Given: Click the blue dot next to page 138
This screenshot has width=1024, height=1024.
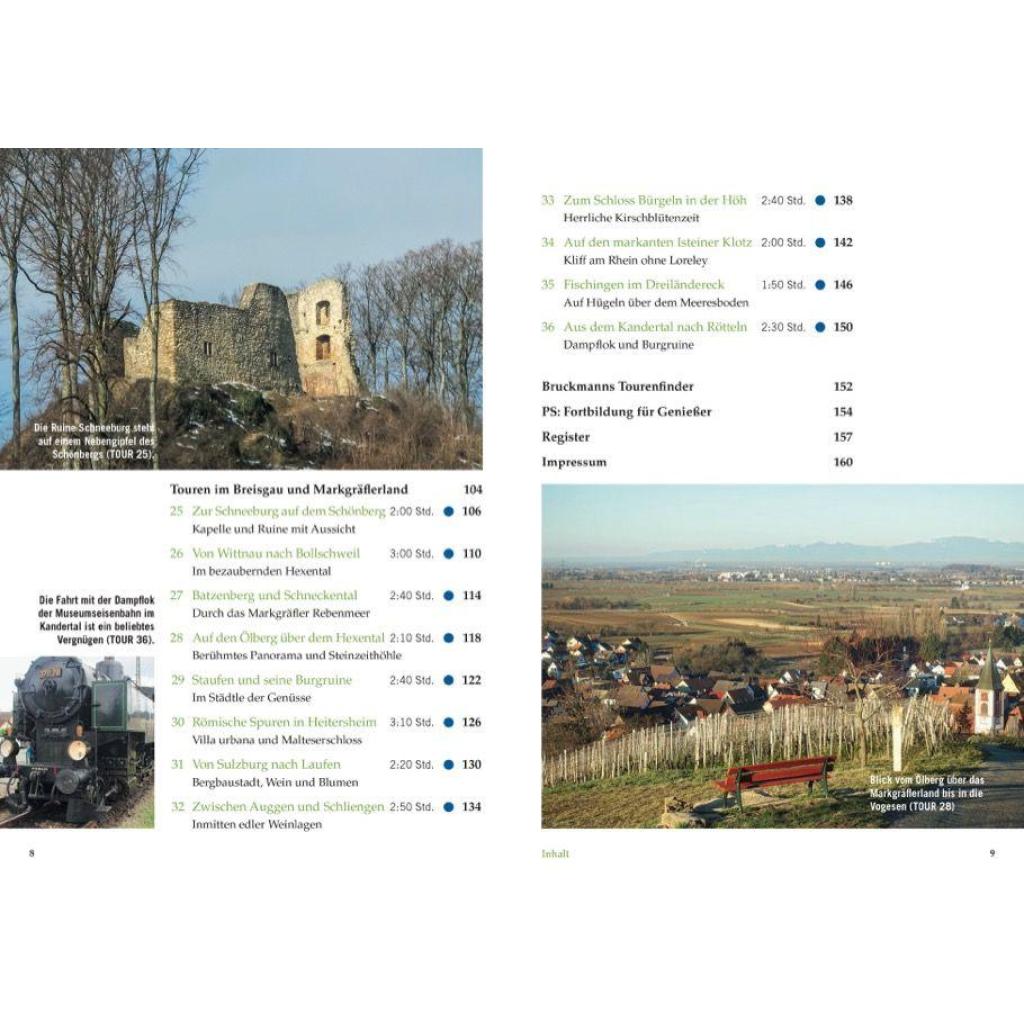Looking at the screenshot, I should (820, 200).
